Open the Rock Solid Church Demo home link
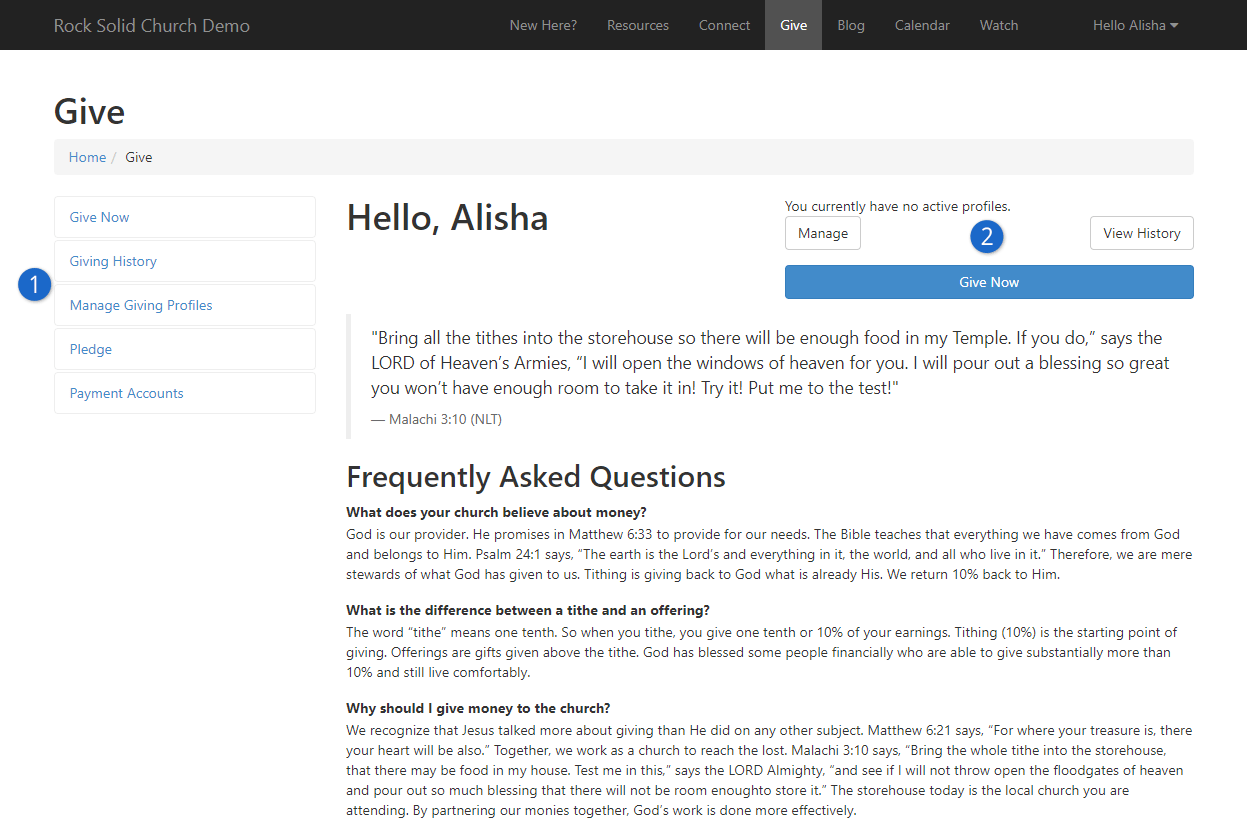This screenshot has width=1247, height=840. tap(152, 25)
